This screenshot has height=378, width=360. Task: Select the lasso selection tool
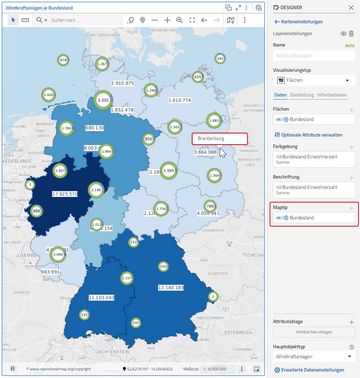point(131,20)
